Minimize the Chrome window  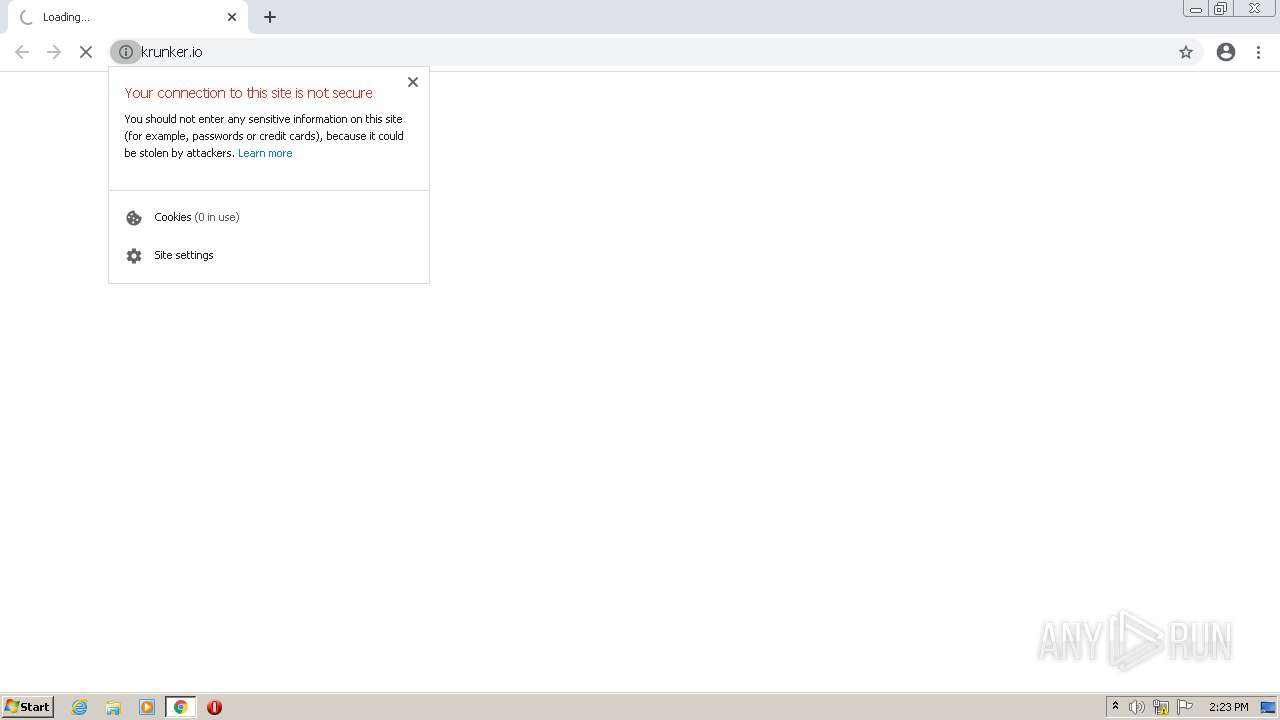tap(1196, 9)
